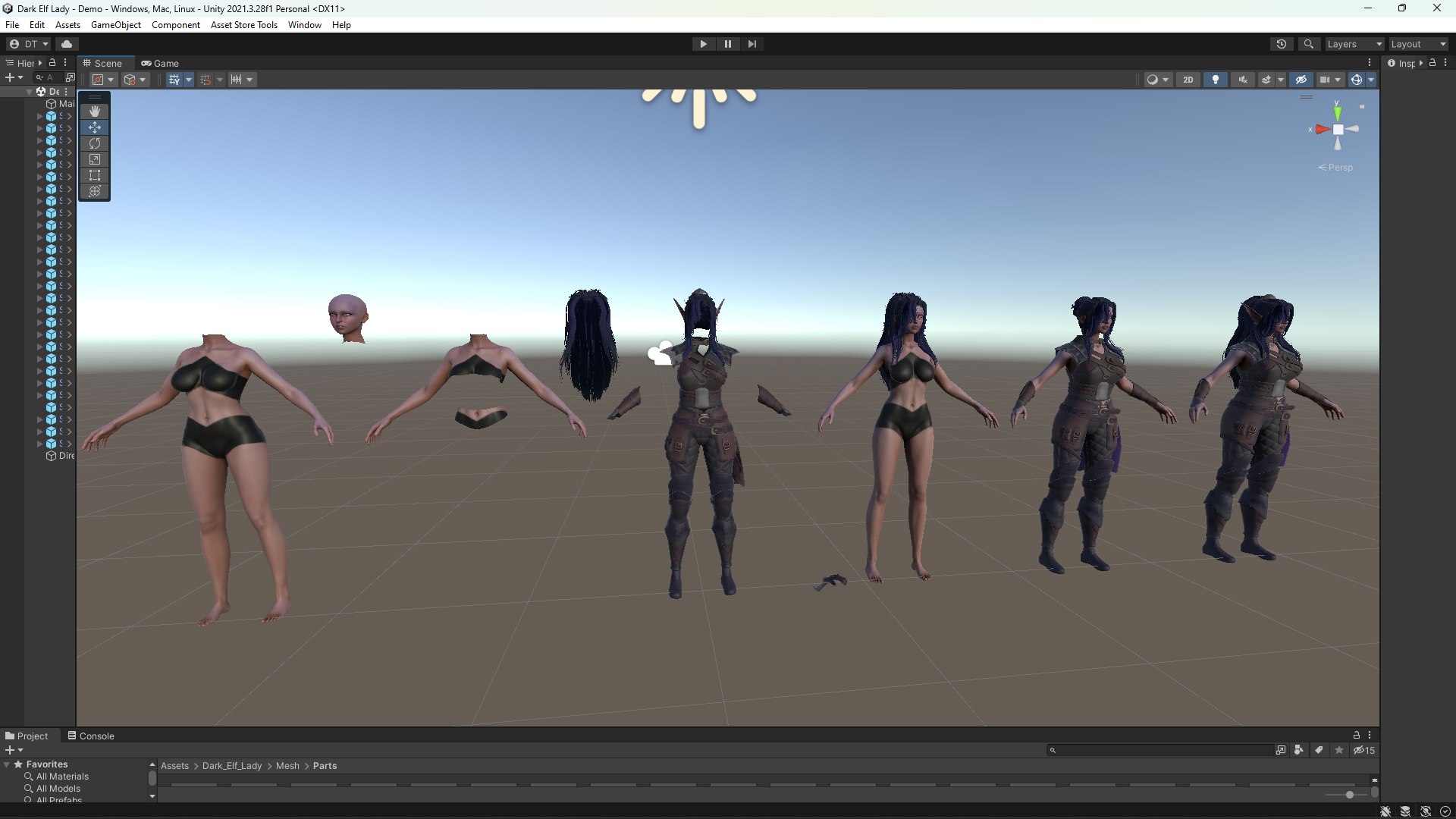
Task: Open the Layout dropdown
Action: tap(1418, 44)
